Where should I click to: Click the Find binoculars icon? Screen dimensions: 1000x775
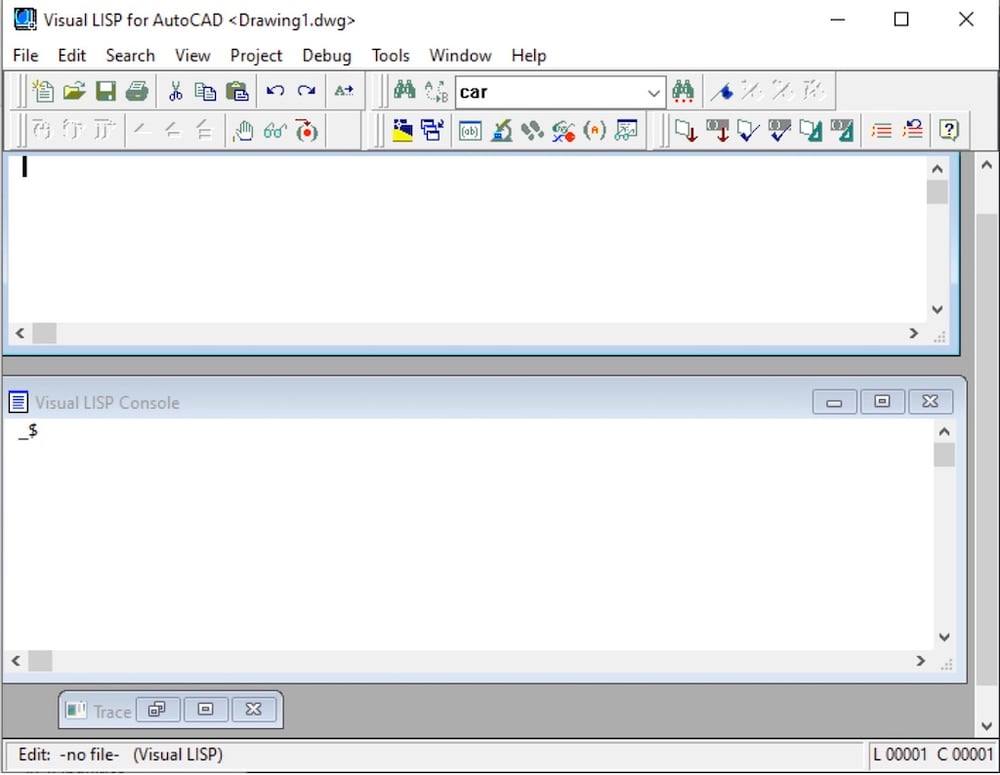(x=404, y=92)
